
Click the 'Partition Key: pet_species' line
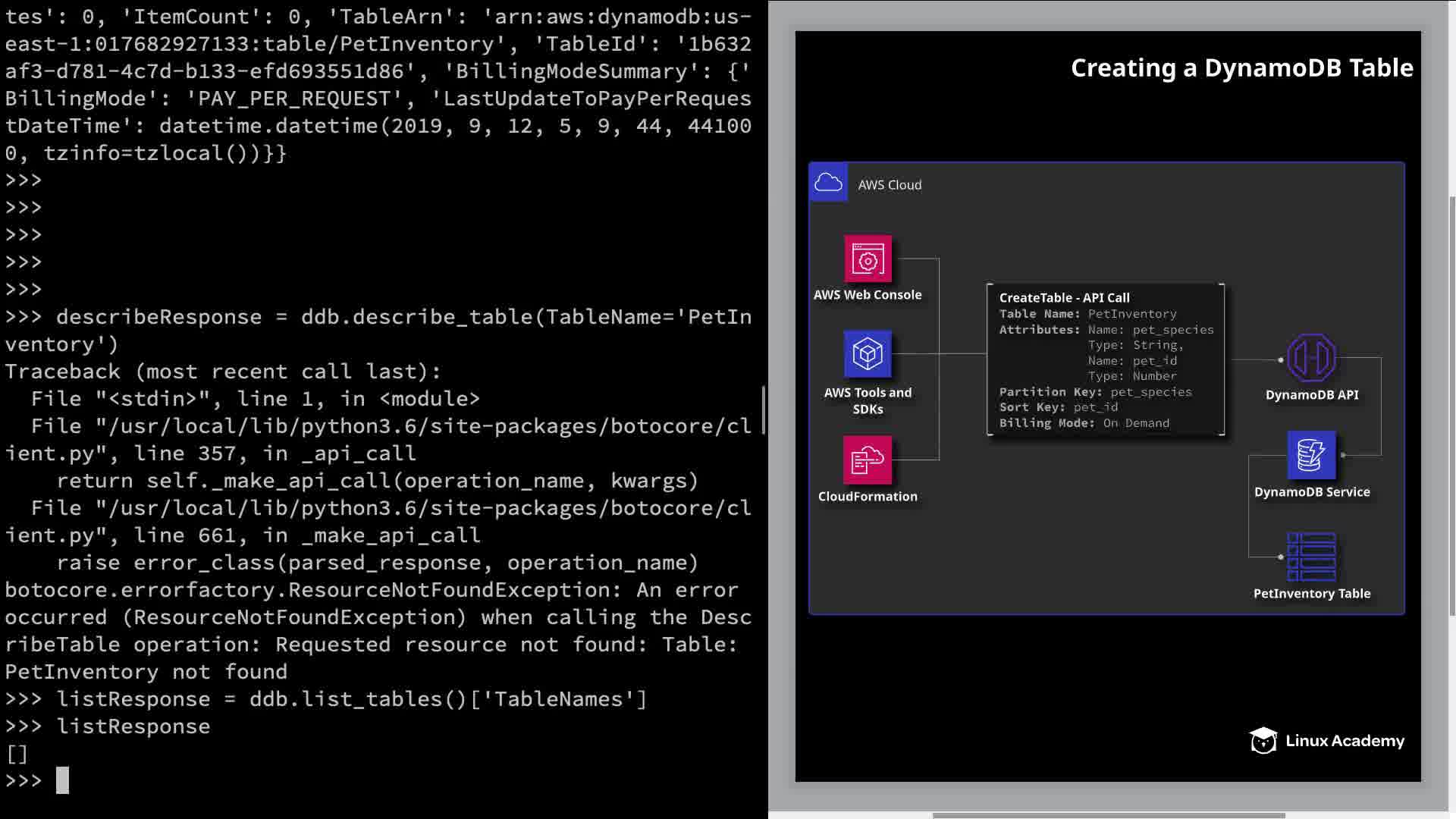(1095, 392)
